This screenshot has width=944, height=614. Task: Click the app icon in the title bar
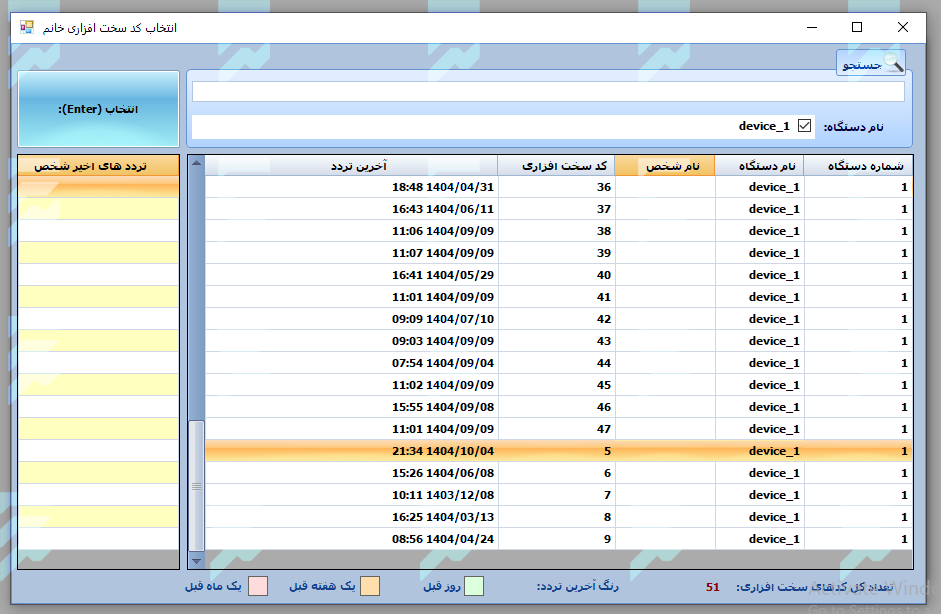point(27,28)
